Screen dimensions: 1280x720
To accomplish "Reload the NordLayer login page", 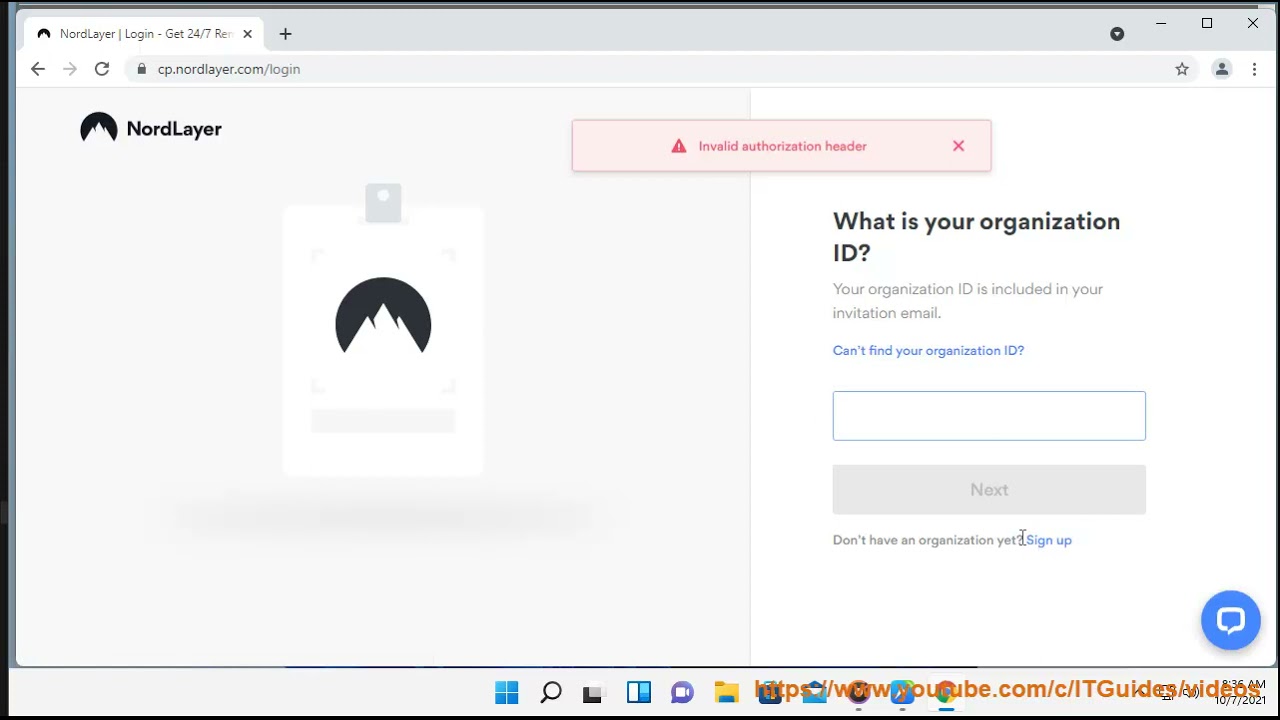I will click(102, 69).
